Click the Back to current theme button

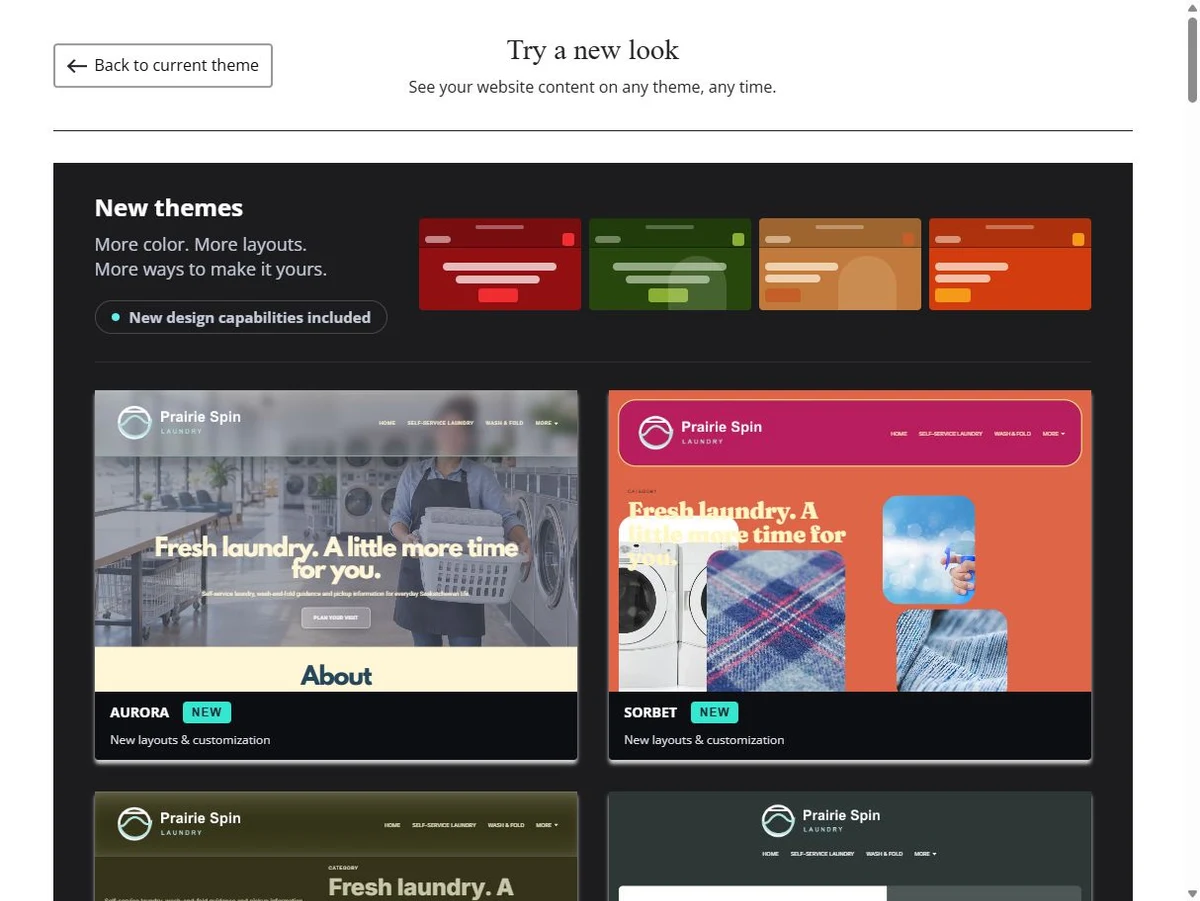tap(163, 65)
